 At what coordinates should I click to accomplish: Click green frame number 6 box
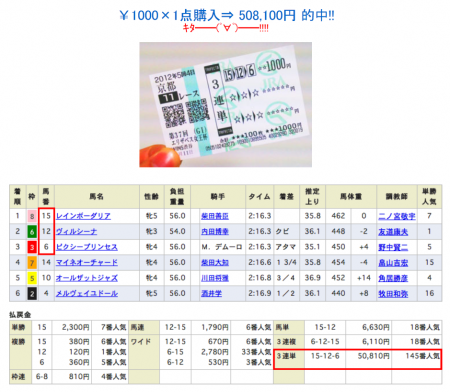coord(32,231)
